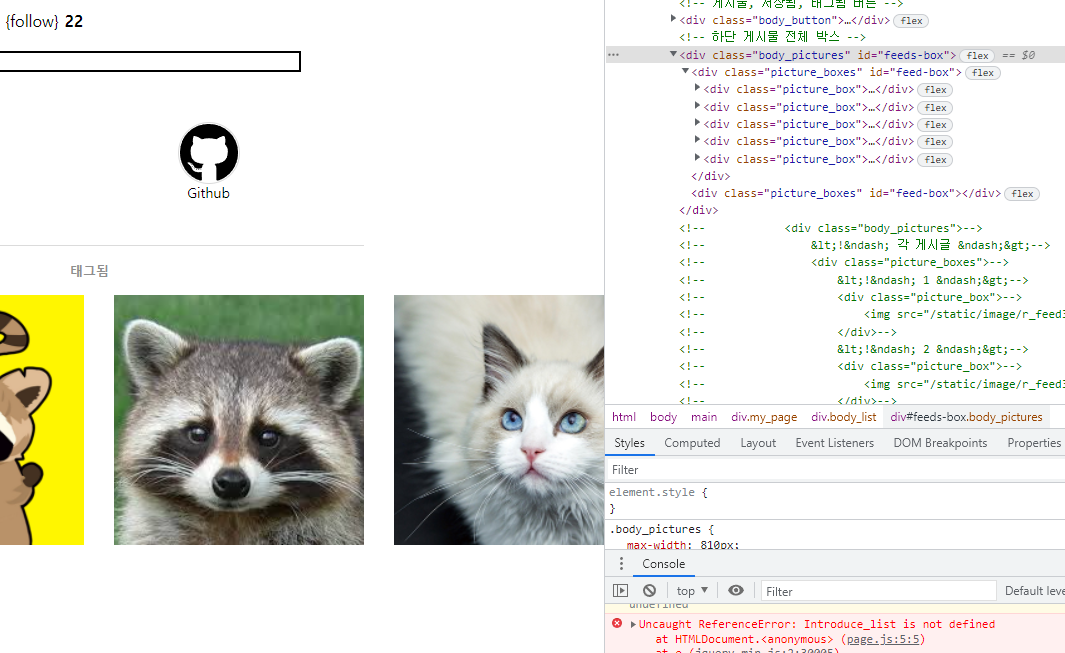Switch to the Styles tab
The height and width of the screenshot is (653, 1065).
point(629,443)
